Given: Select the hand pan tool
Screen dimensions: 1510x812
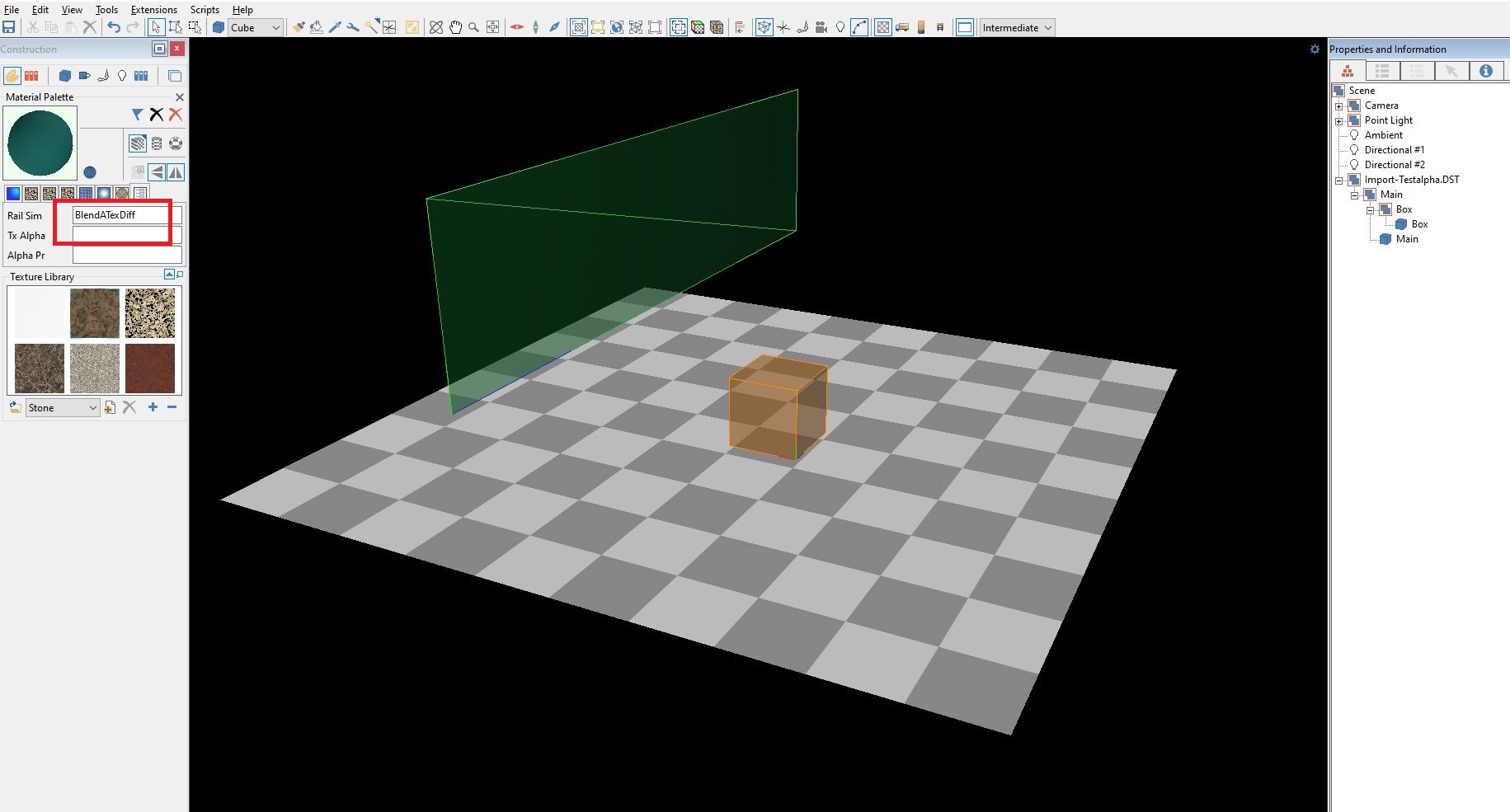Looking at the screenshot, I should tap(456, 27).
